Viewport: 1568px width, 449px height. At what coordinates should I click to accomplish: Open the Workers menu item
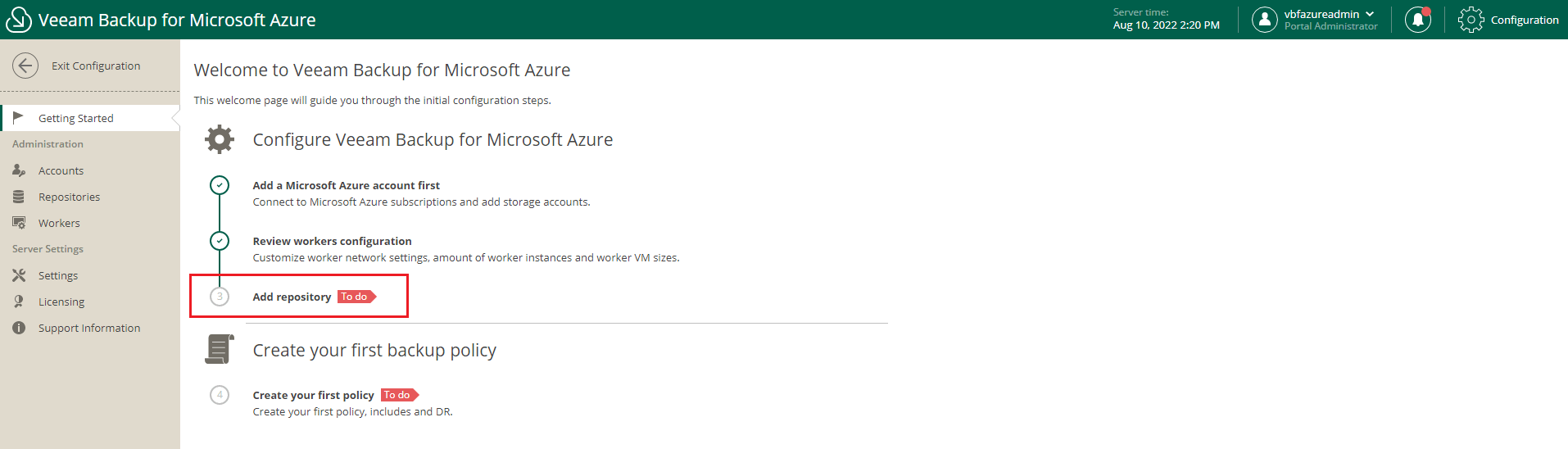point(90,223)
